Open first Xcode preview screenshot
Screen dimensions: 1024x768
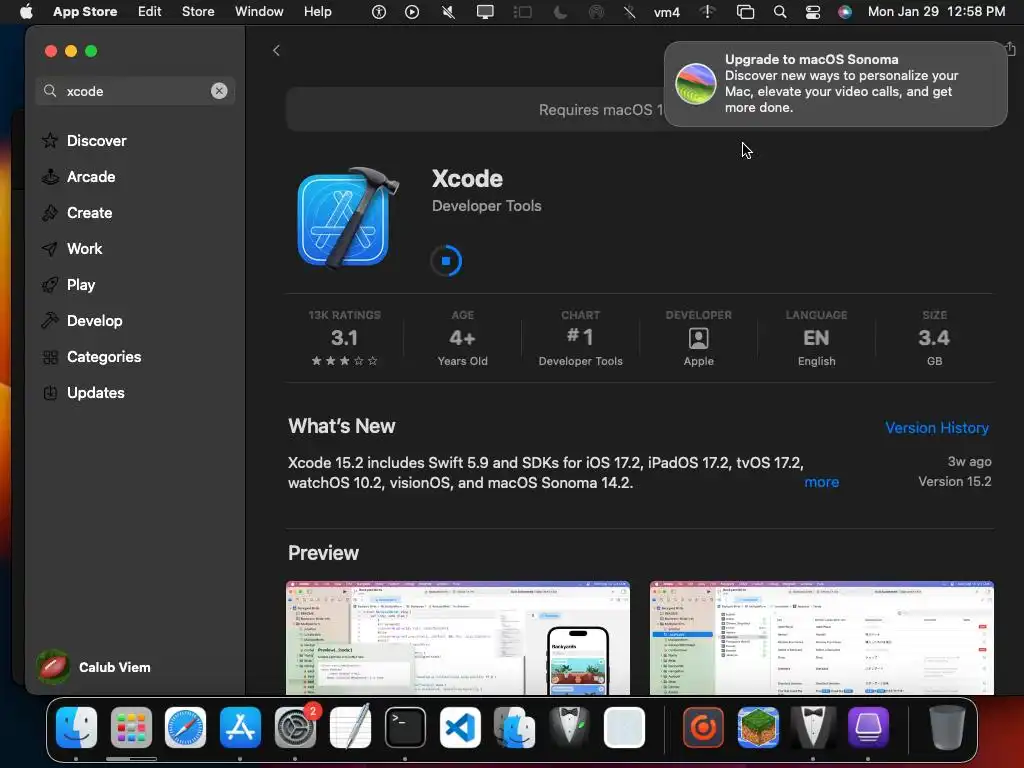458,638
